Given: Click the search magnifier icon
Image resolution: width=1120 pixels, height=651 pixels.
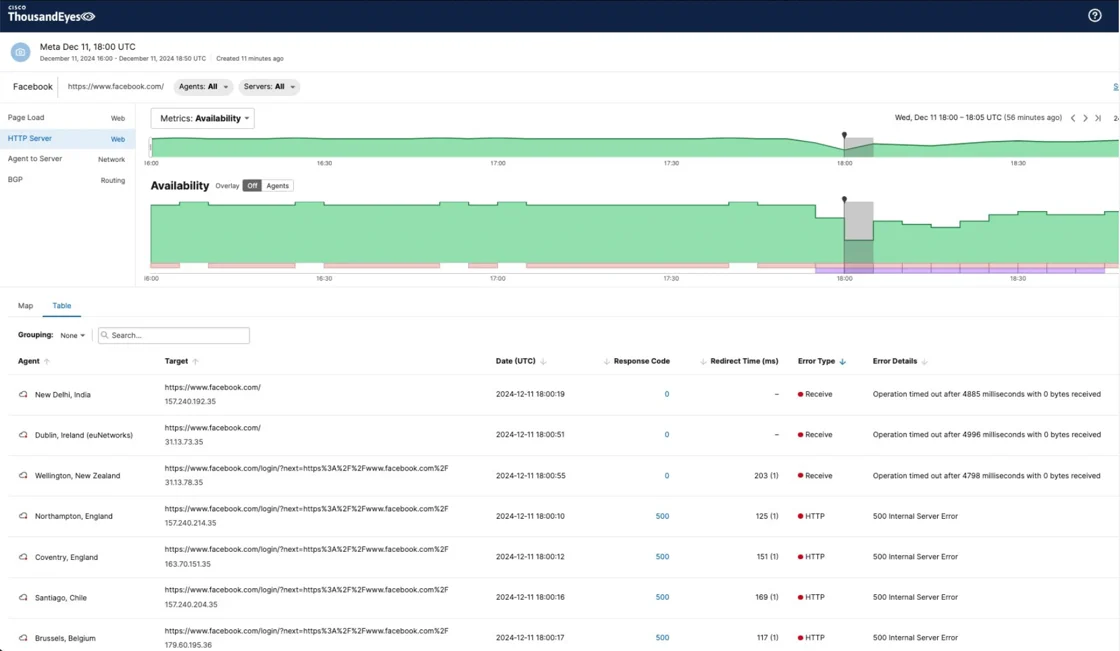Looking at the screenshot, I should point(105,335).
